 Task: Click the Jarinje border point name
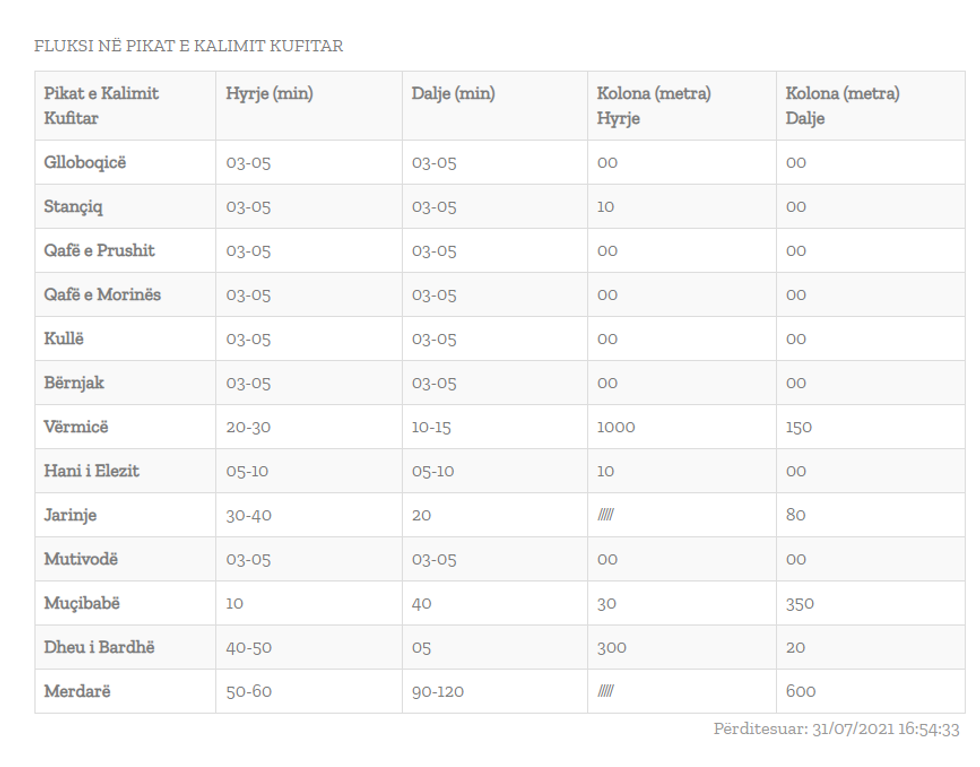pos(72,515)
